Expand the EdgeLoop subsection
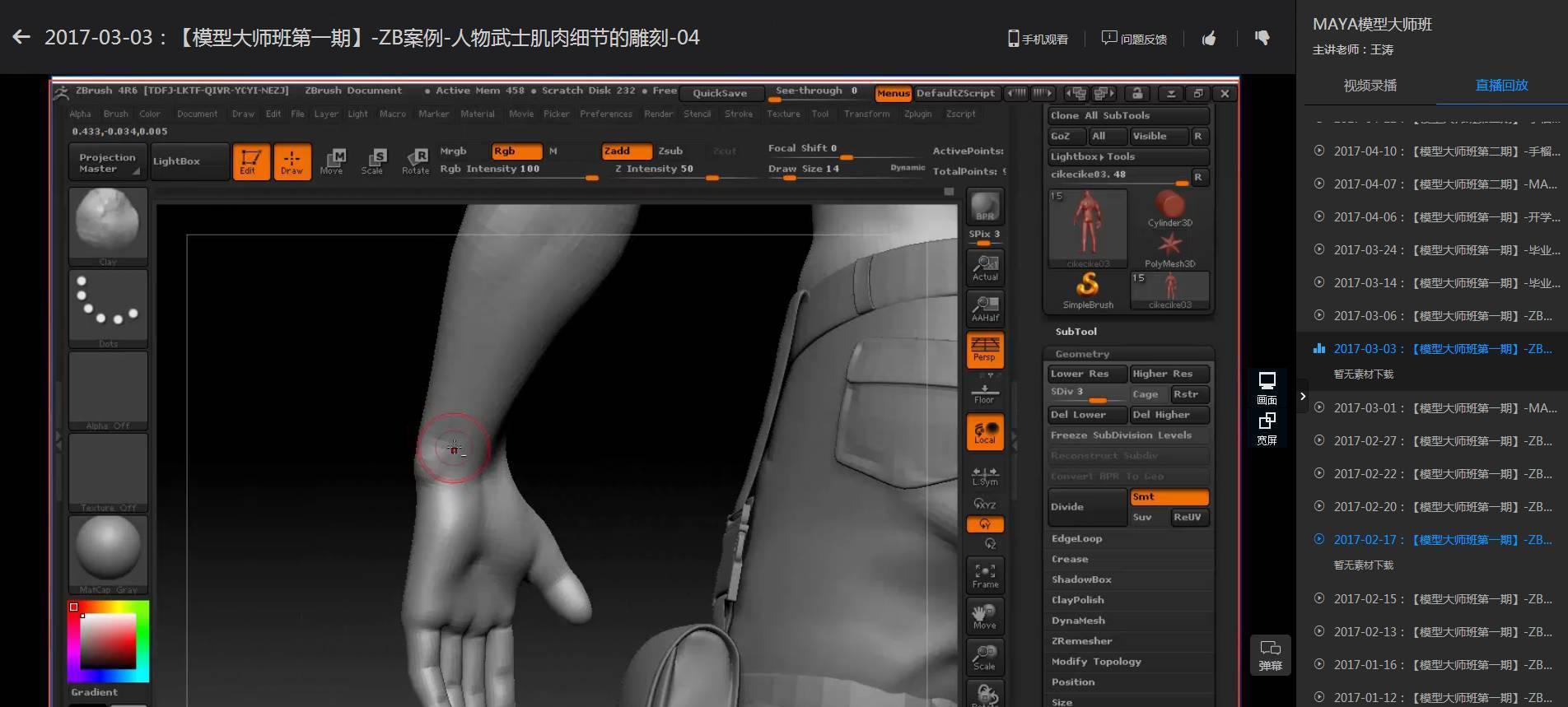Screen dimensions: 1568x707 [x=1076, y=538]
